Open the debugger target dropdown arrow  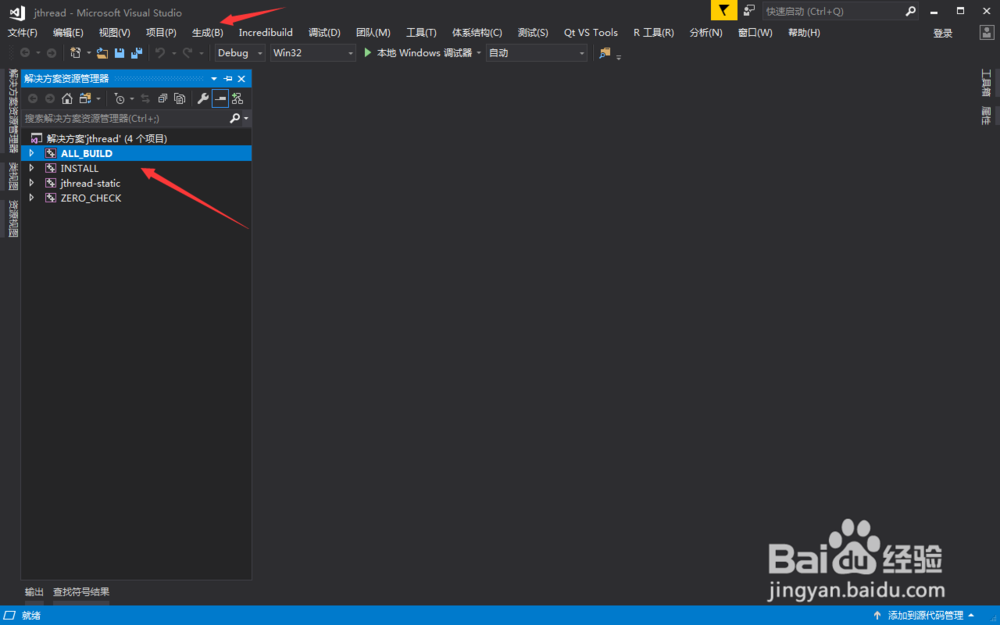[478, 53]
